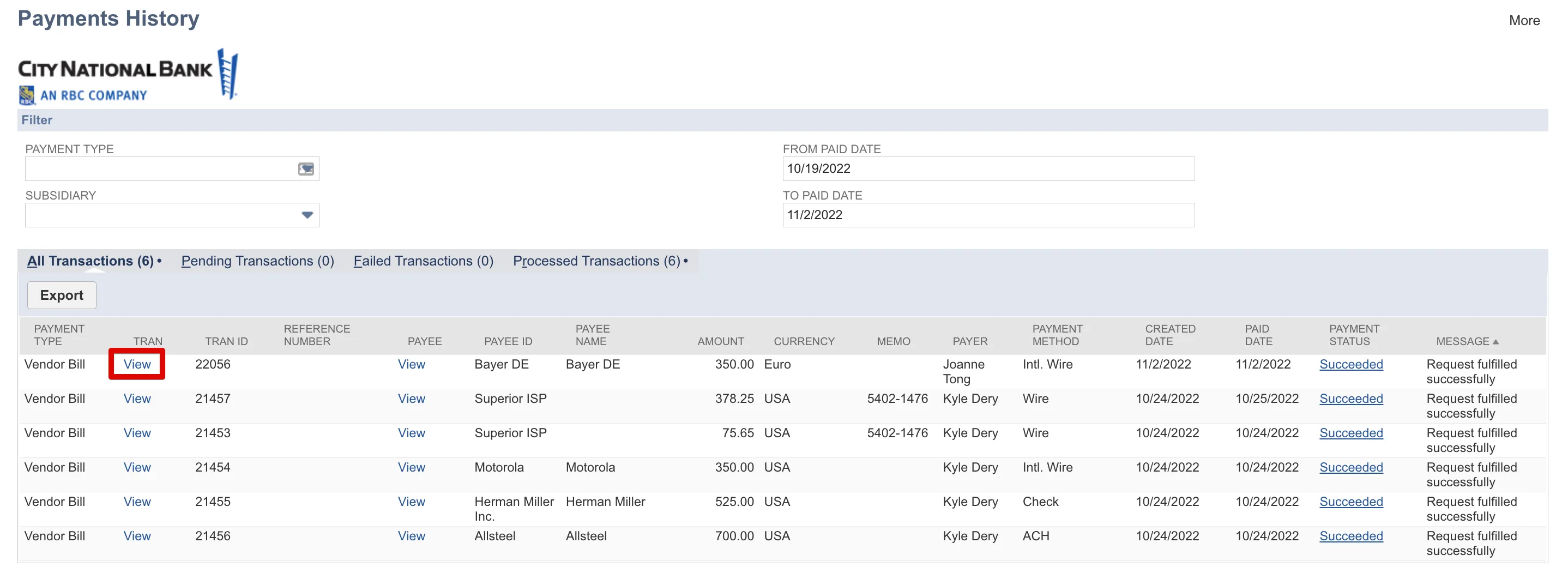The image size is (1568, 579).
Task: View payee link for Herman Miller row
Action: 412,502
